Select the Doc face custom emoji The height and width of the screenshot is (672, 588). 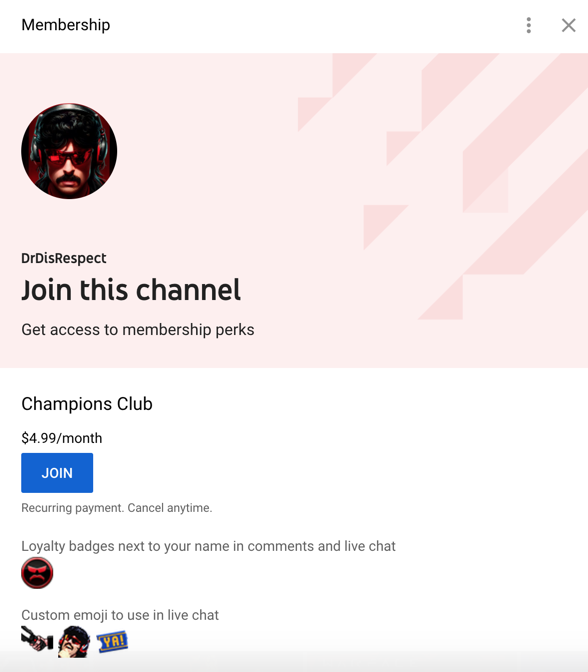74,642
